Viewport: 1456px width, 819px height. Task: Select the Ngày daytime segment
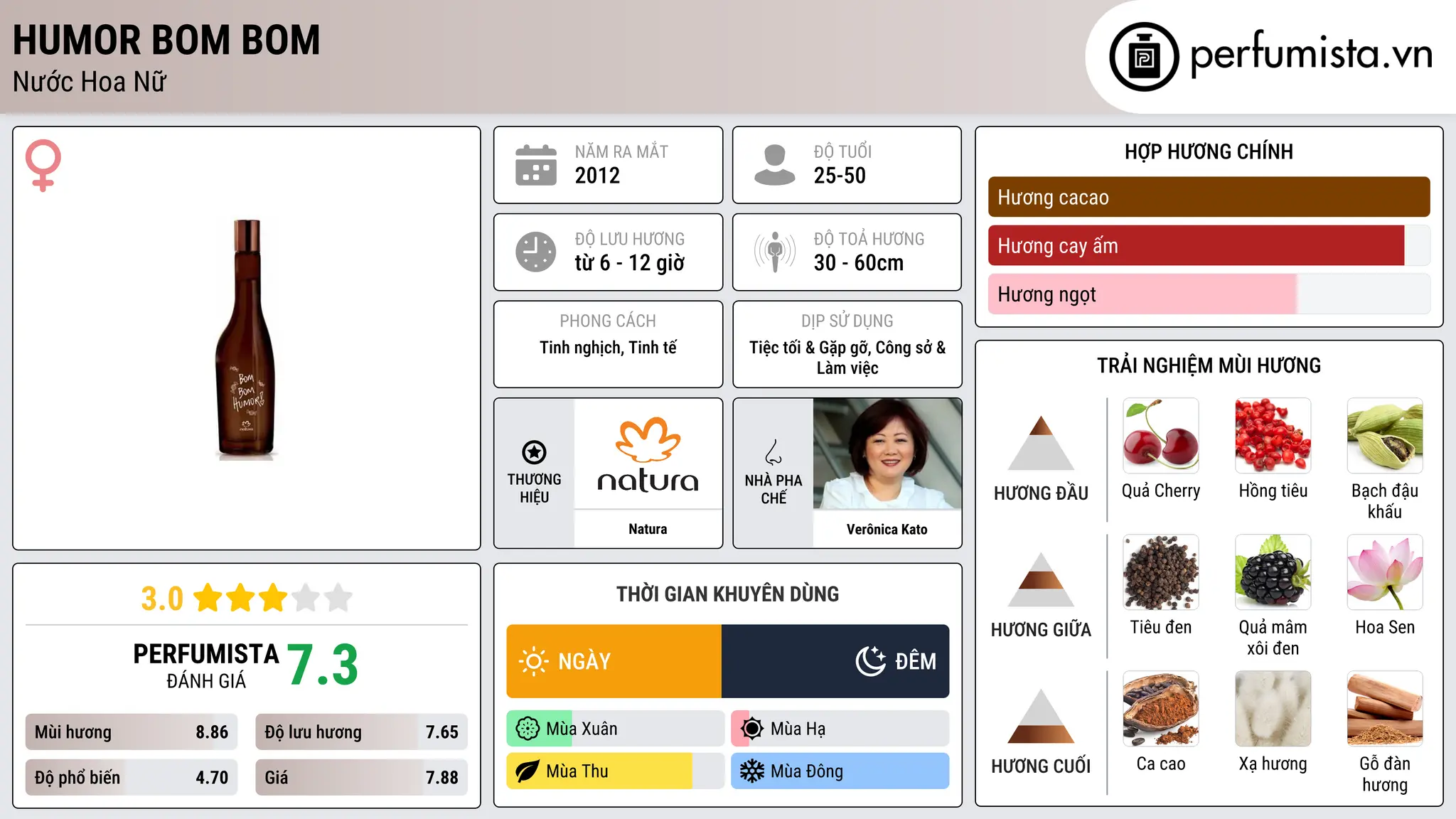pos(614,661)
